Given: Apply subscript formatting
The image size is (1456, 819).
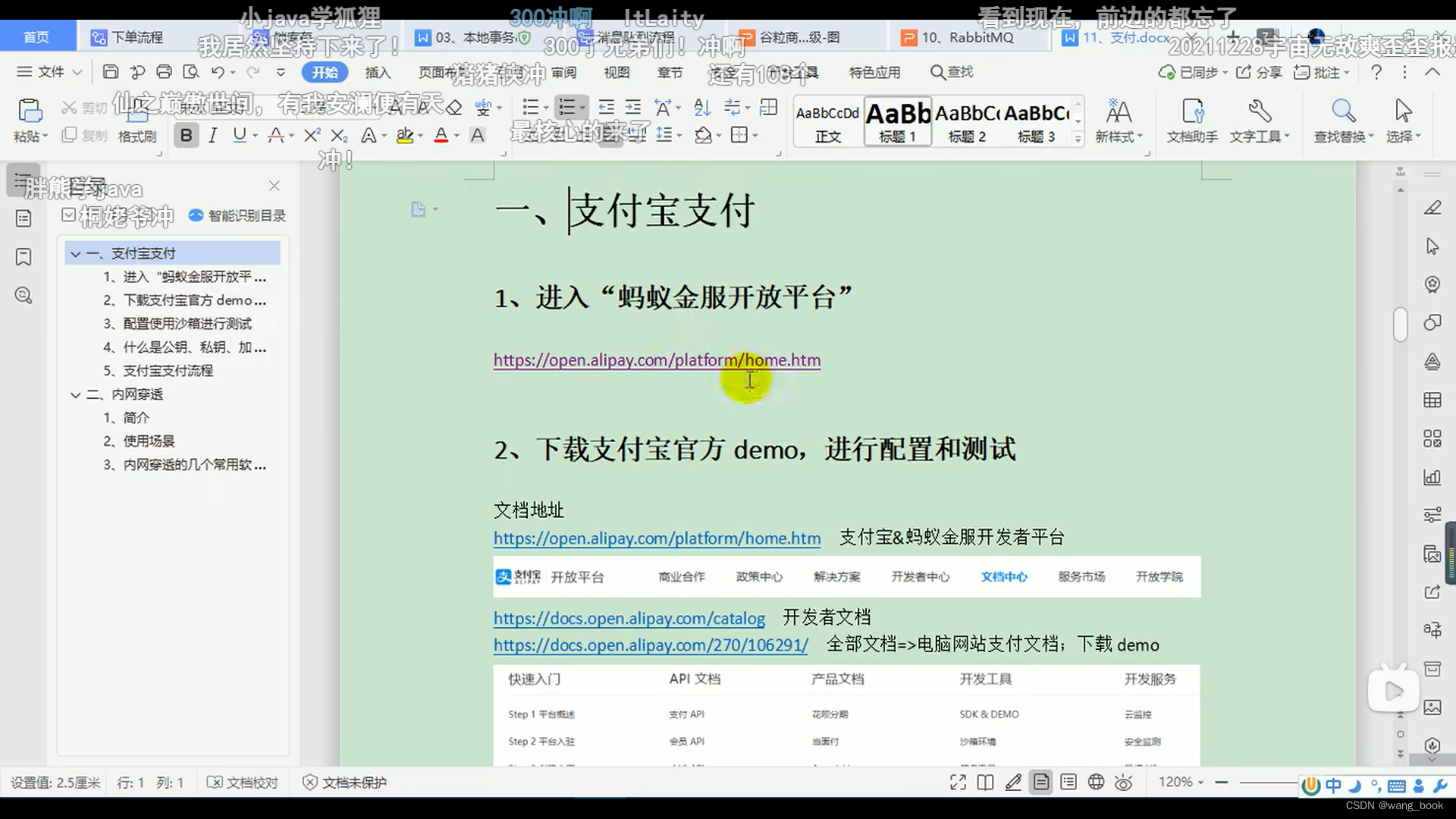Looking at the screenshot, I should tap(339, 136).
